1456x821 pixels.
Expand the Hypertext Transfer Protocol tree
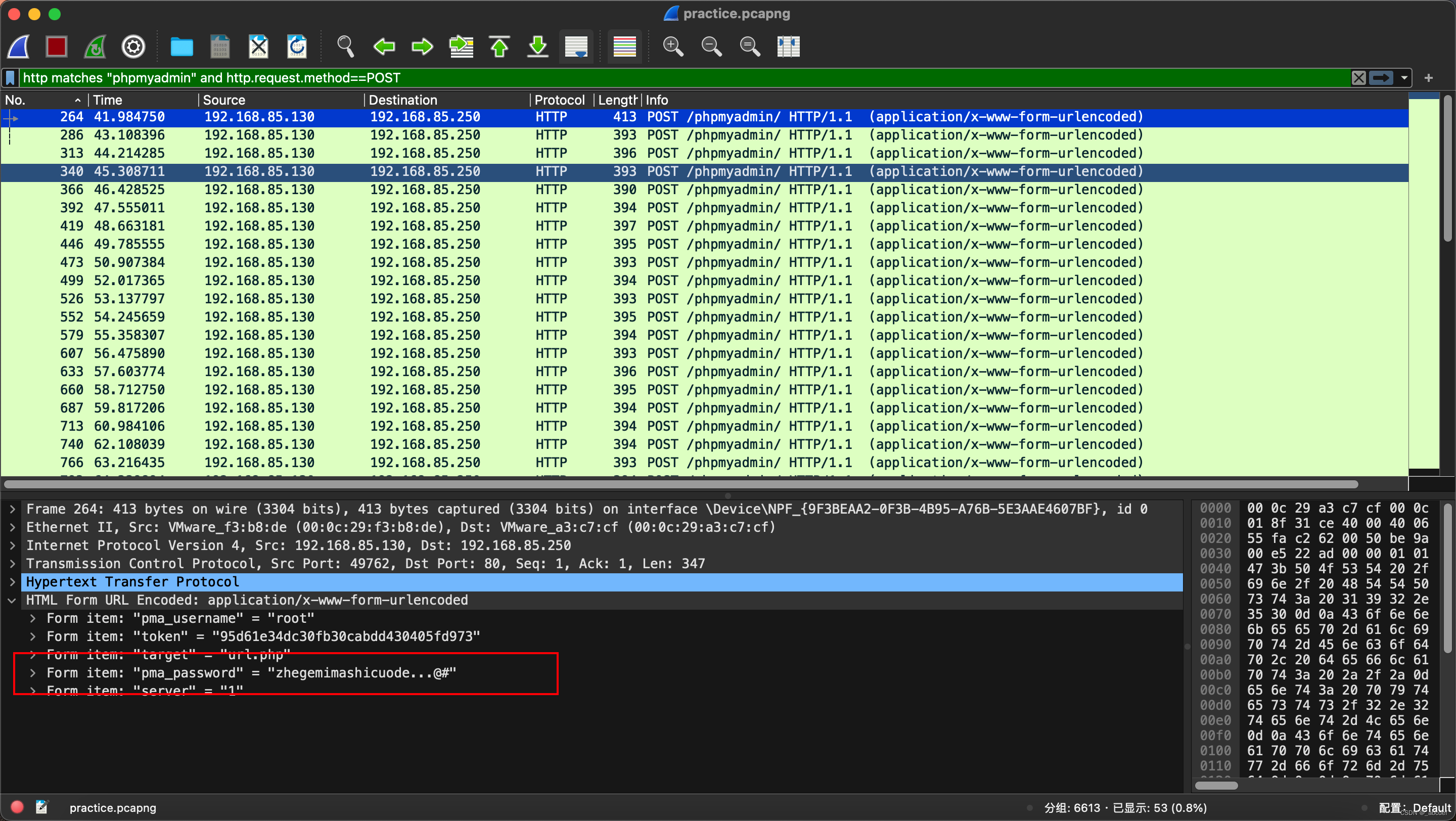pos(13,581)
